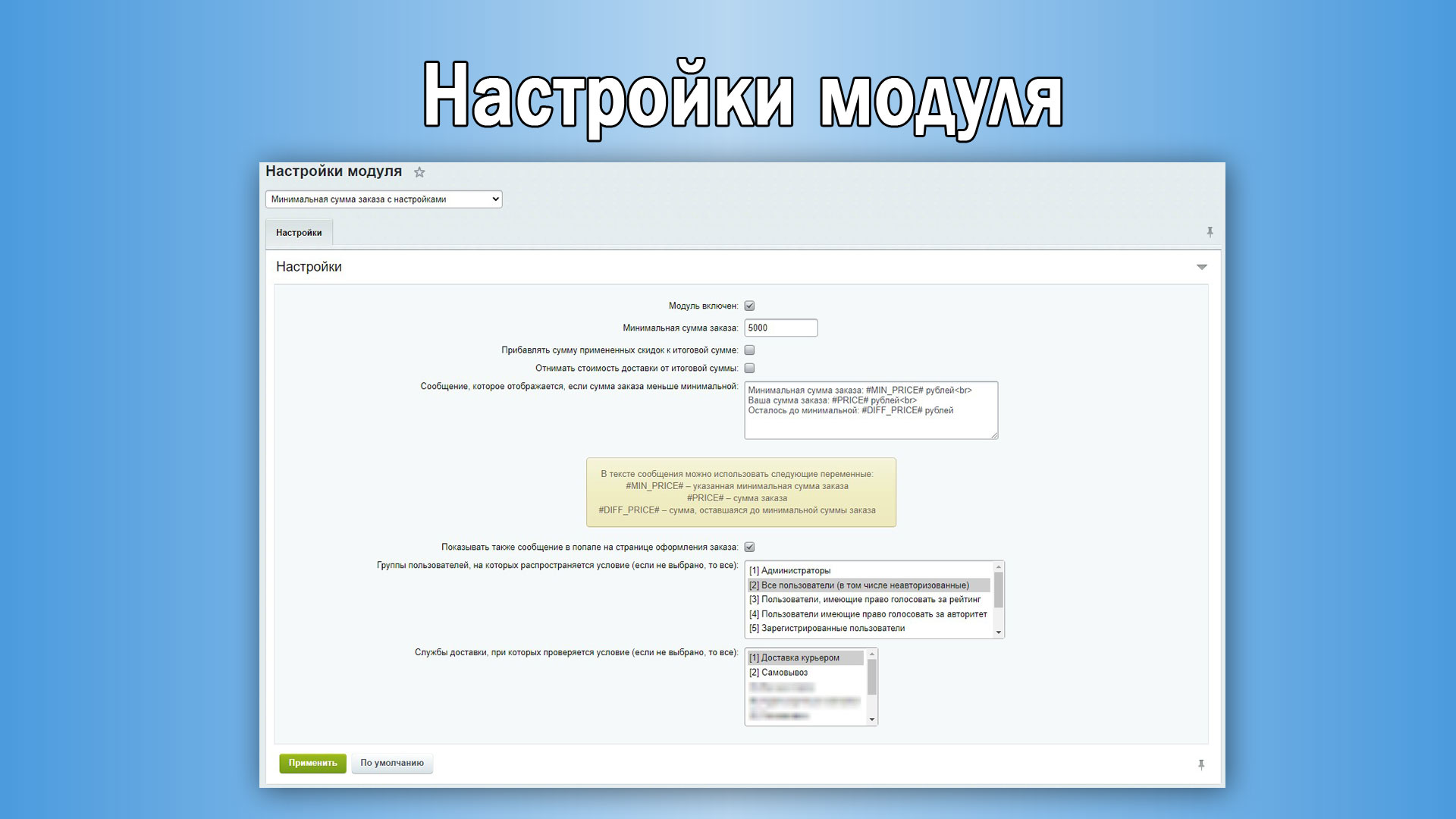The height and width of the screenshot is (819, 1456).
Task: Click the pin icon near bottom buttons
Action: pos(1201,764)
